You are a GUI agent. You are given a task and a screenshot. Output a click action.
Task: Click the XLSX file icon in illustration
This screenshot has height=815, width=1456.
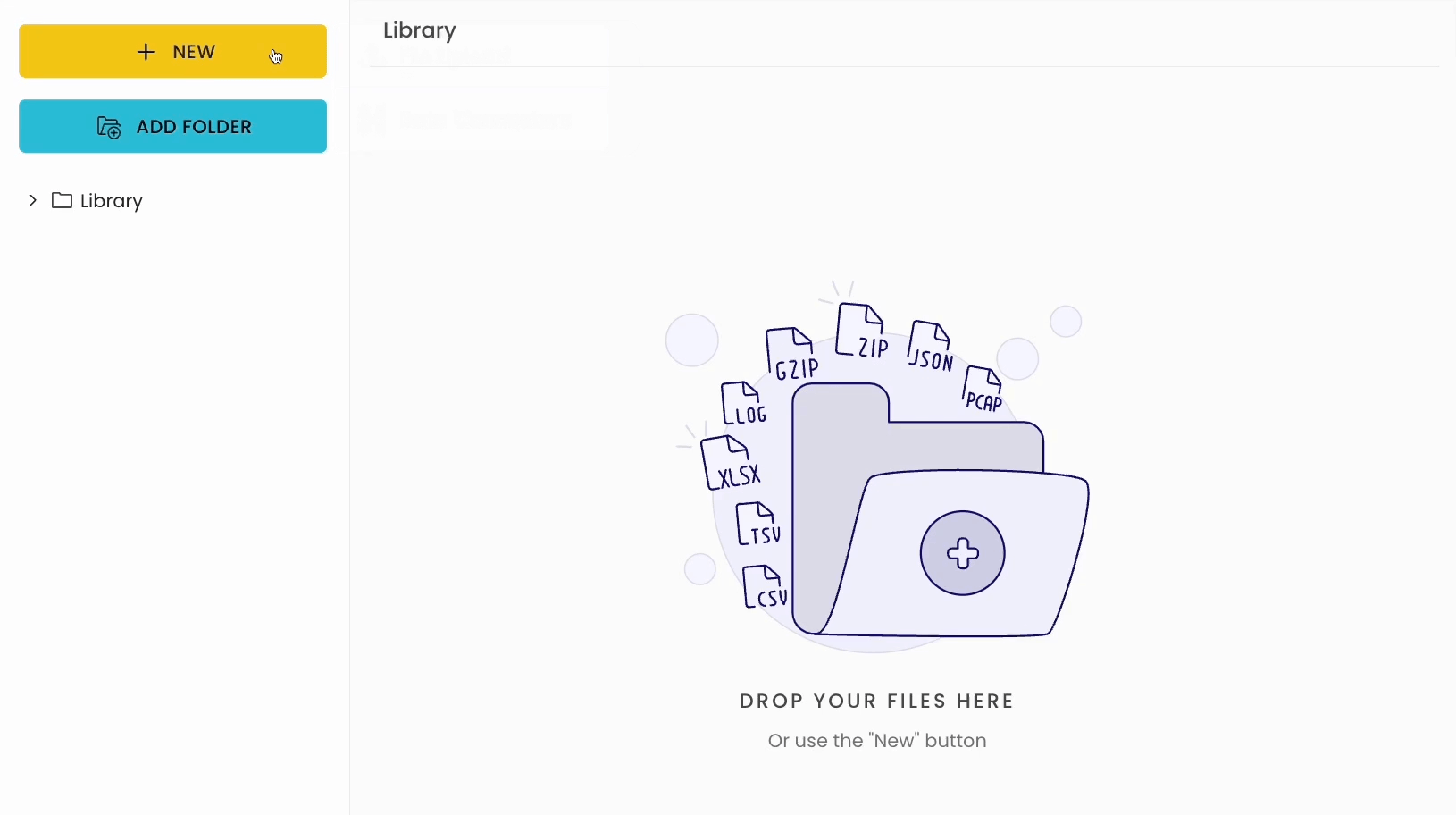(730, 463)
